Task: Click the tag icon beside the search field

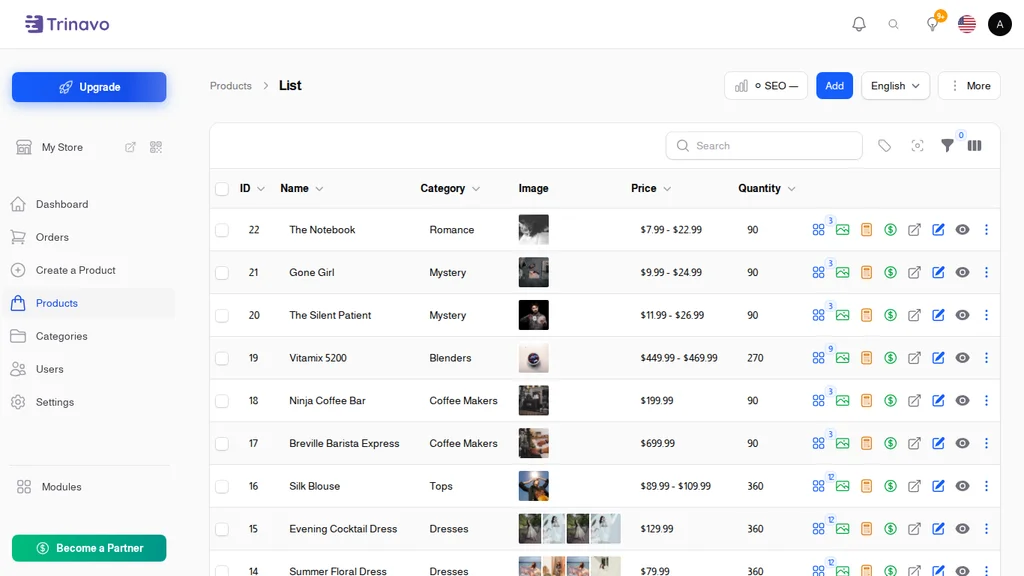Action: [884, 146]
